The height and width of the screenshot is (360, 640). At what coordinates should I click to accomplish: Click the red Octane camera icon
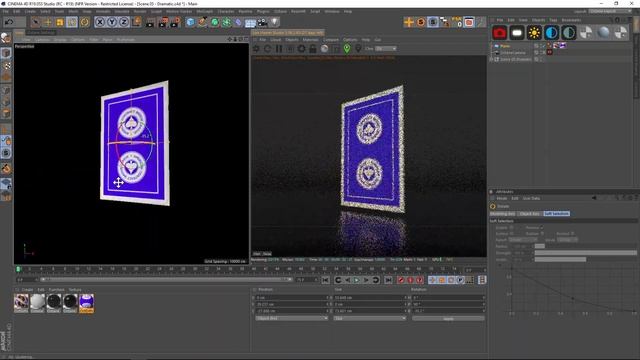click(499, 33)
